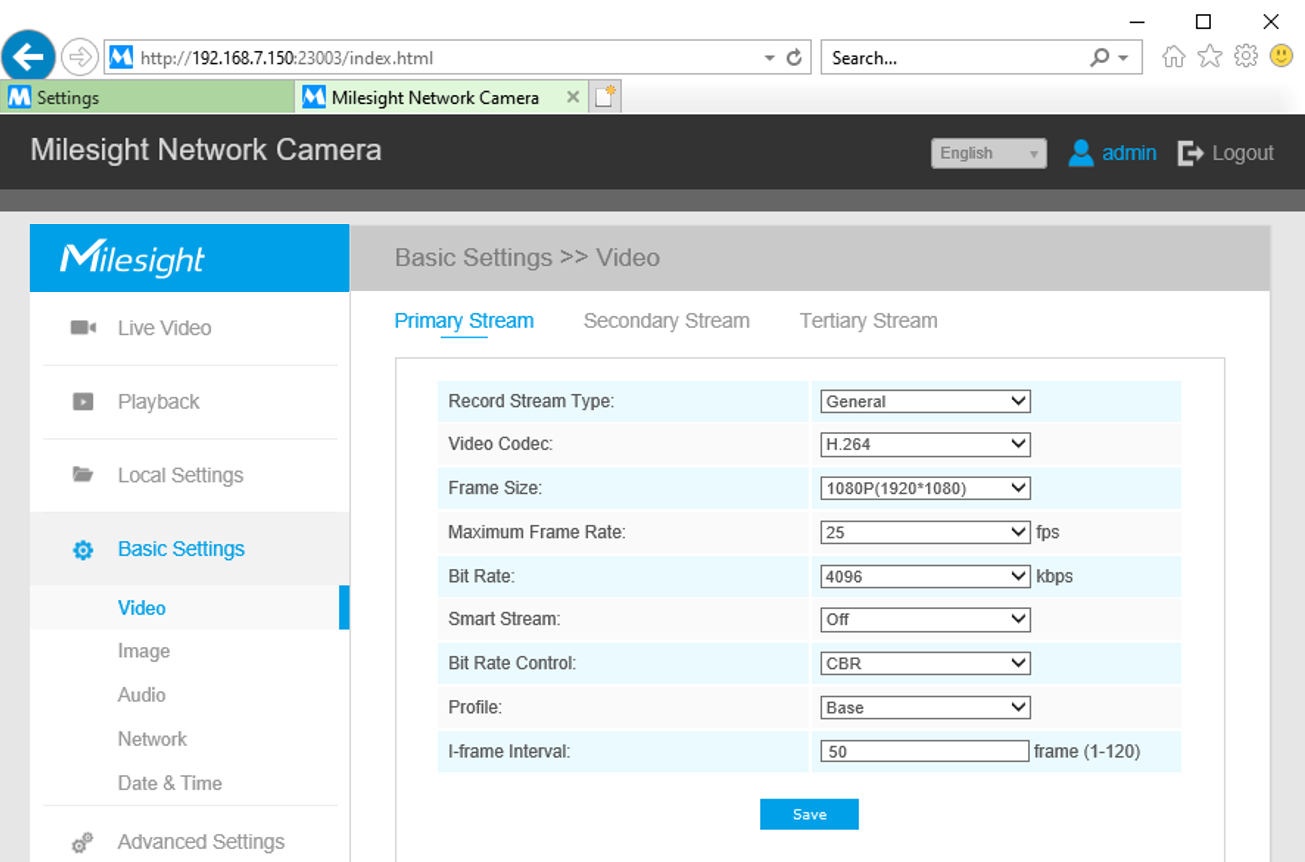Click the search magnifier icon
1305x862 pixels.
tap(1100, 58)
